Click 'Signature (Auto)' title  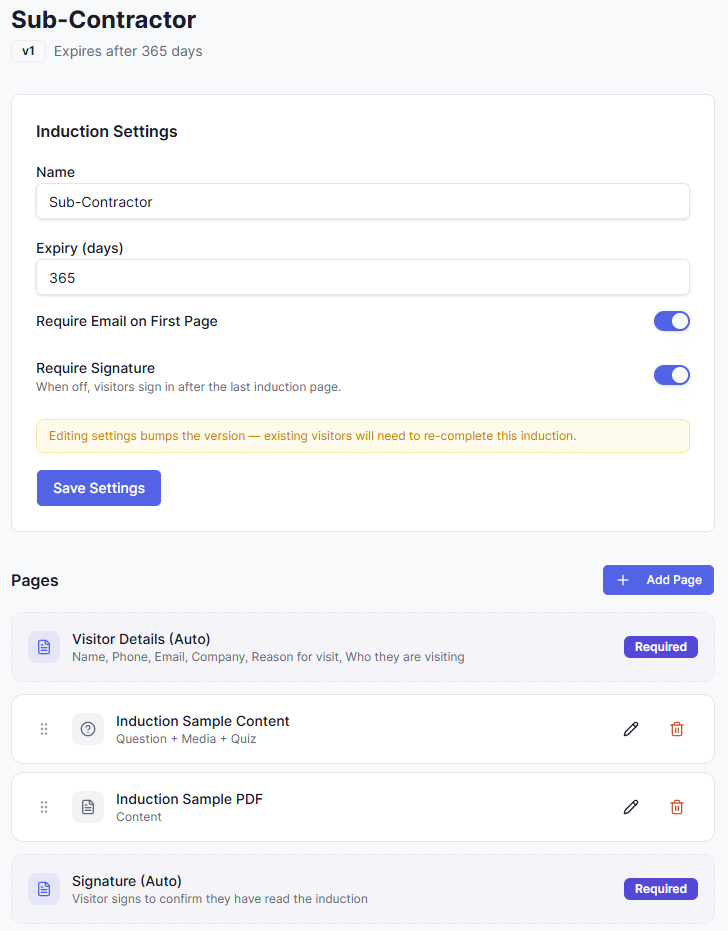(x=127, y=881)
